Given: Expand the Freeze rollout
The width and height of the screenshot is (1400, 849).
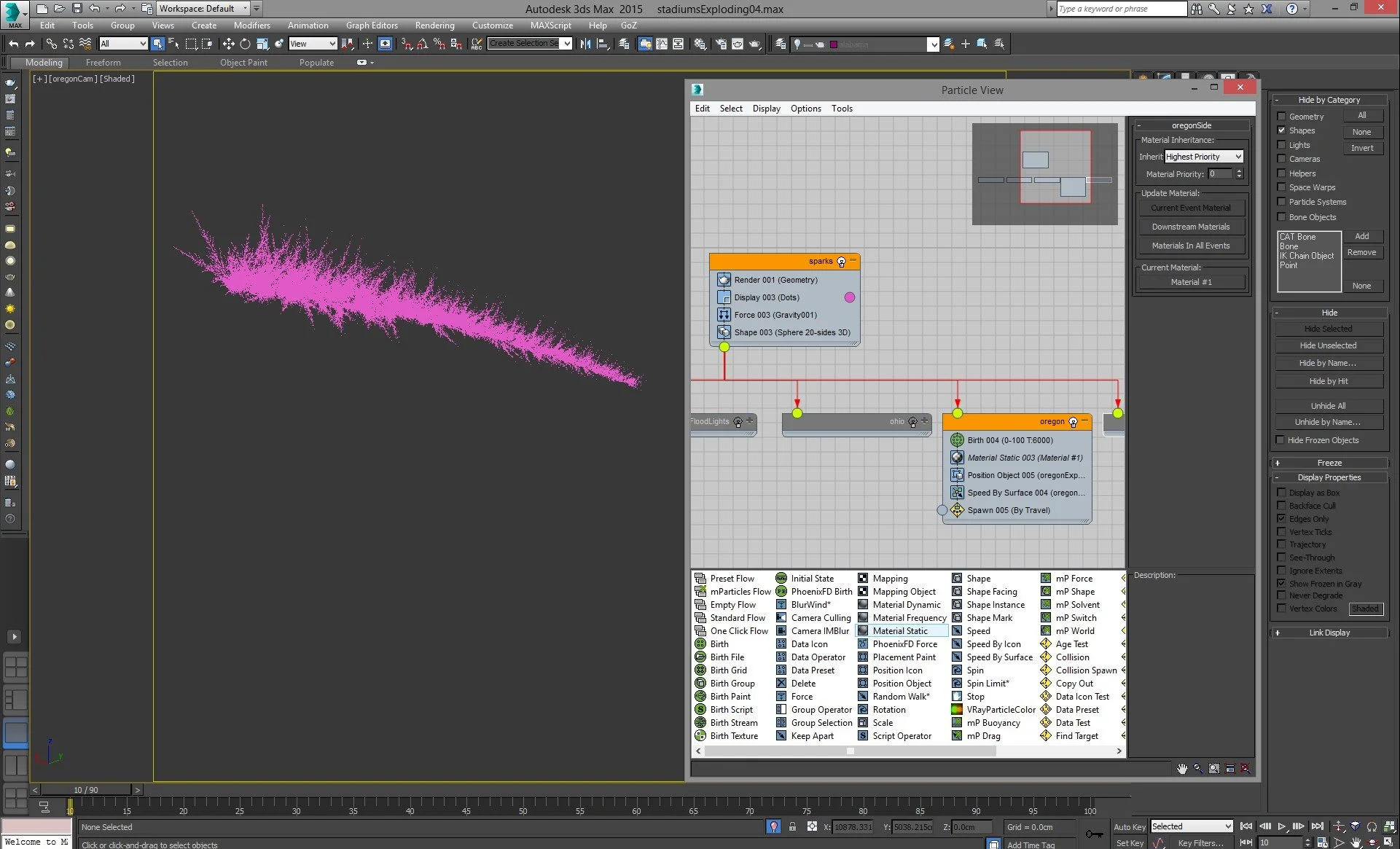Looking at the screenshot, I should coord(1329,463).
